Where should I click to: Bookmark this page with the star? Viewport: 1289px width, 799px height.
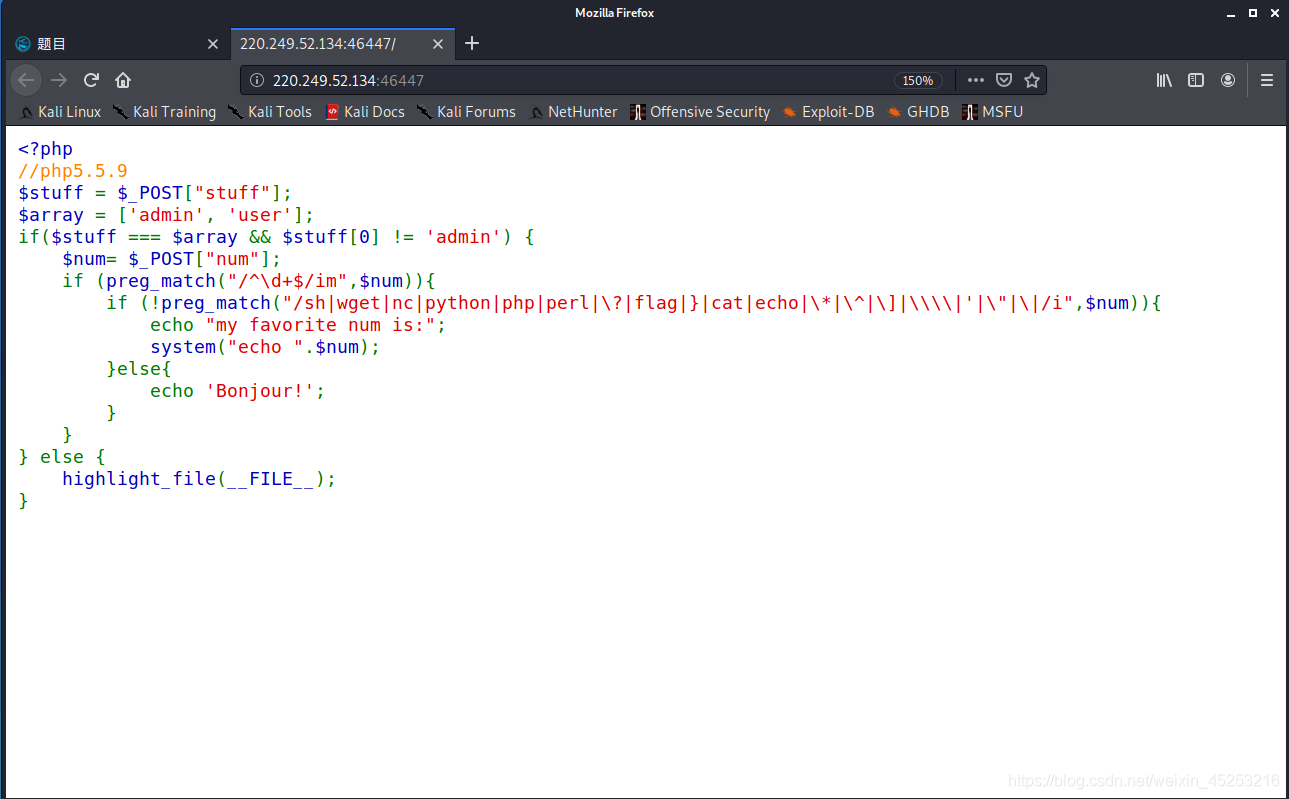(1032, 80)
